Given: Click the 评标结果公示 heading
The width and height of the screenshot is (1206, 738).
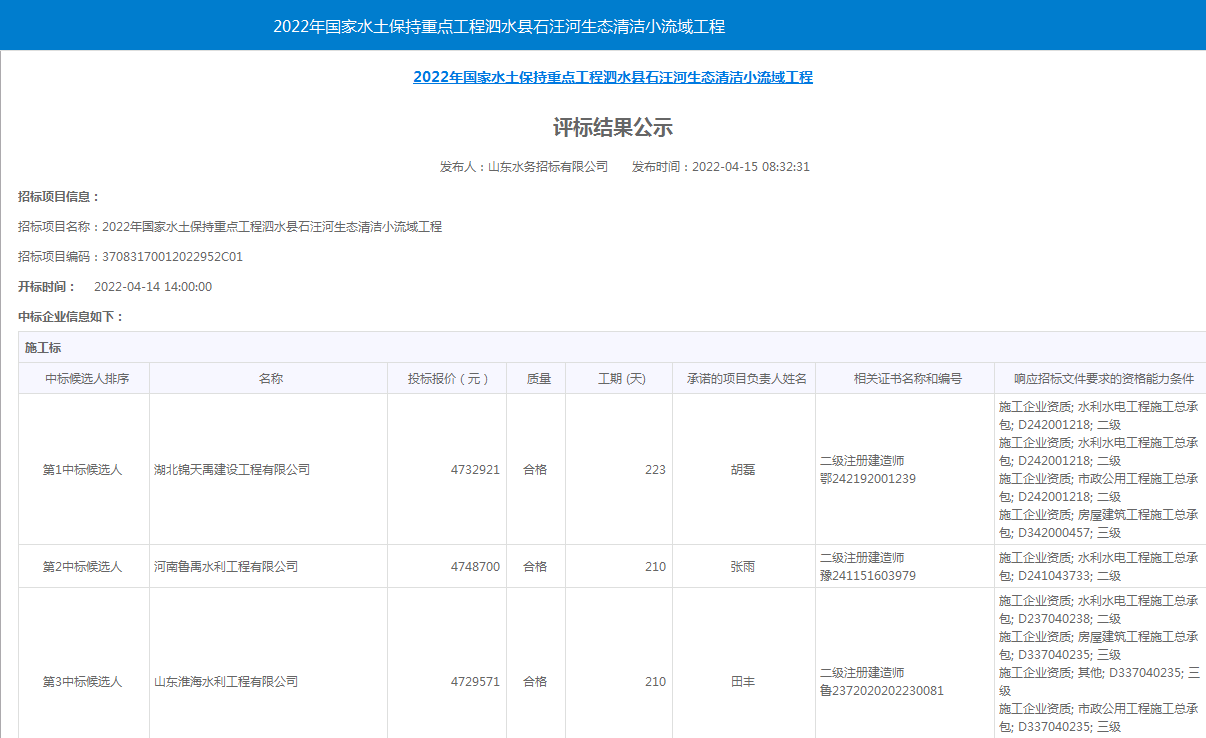Looking at the screenshot, I should (612, 127).
